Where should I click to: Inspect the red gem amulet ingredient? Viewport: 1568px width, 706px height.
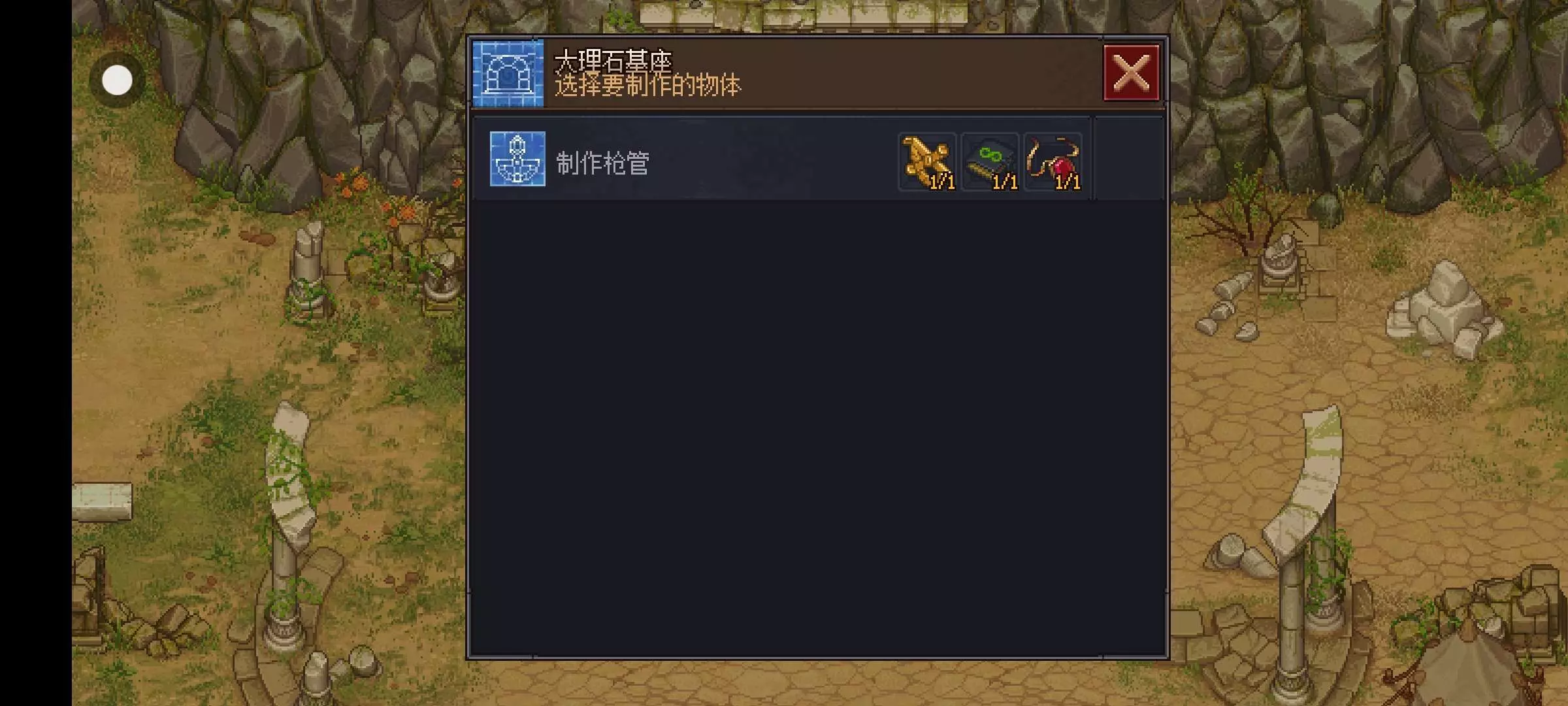1053,161
